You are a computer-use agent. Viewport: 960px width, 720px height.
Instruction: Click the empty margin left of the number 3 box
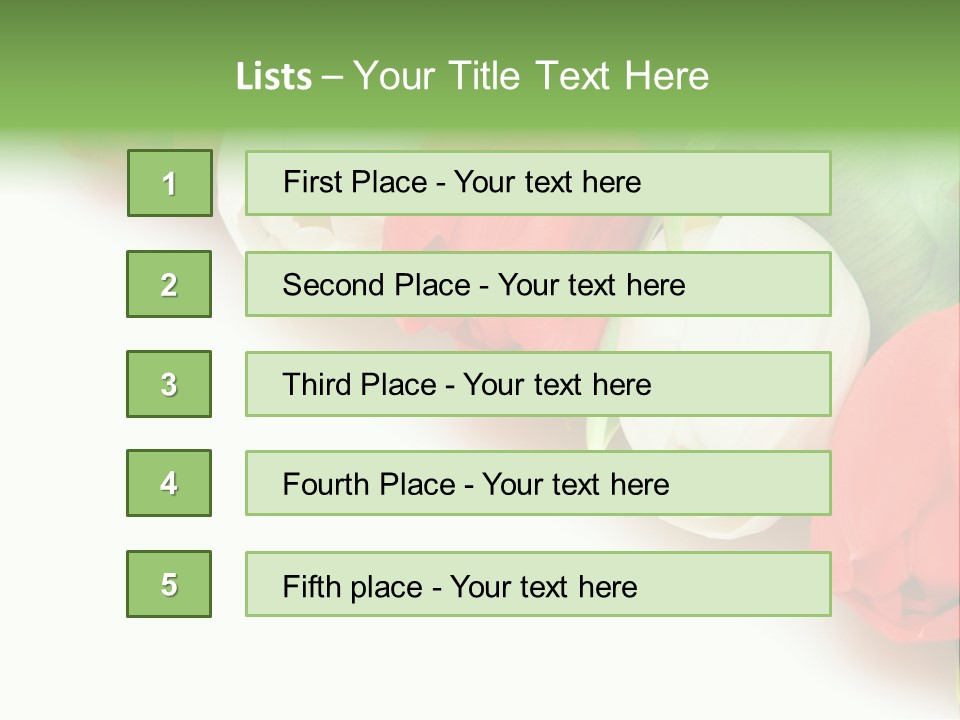tap(60, 384)
